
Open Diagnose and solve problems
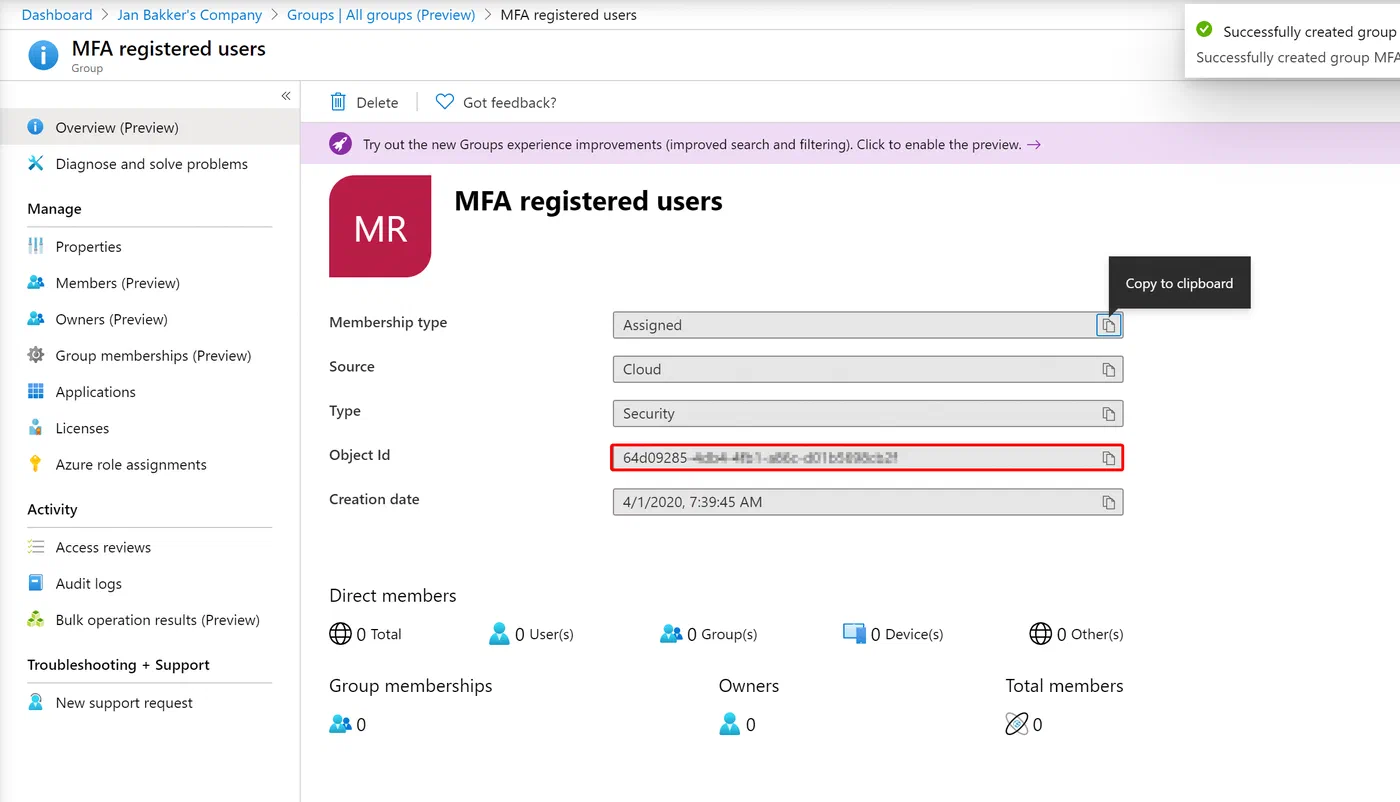[150, 164]
